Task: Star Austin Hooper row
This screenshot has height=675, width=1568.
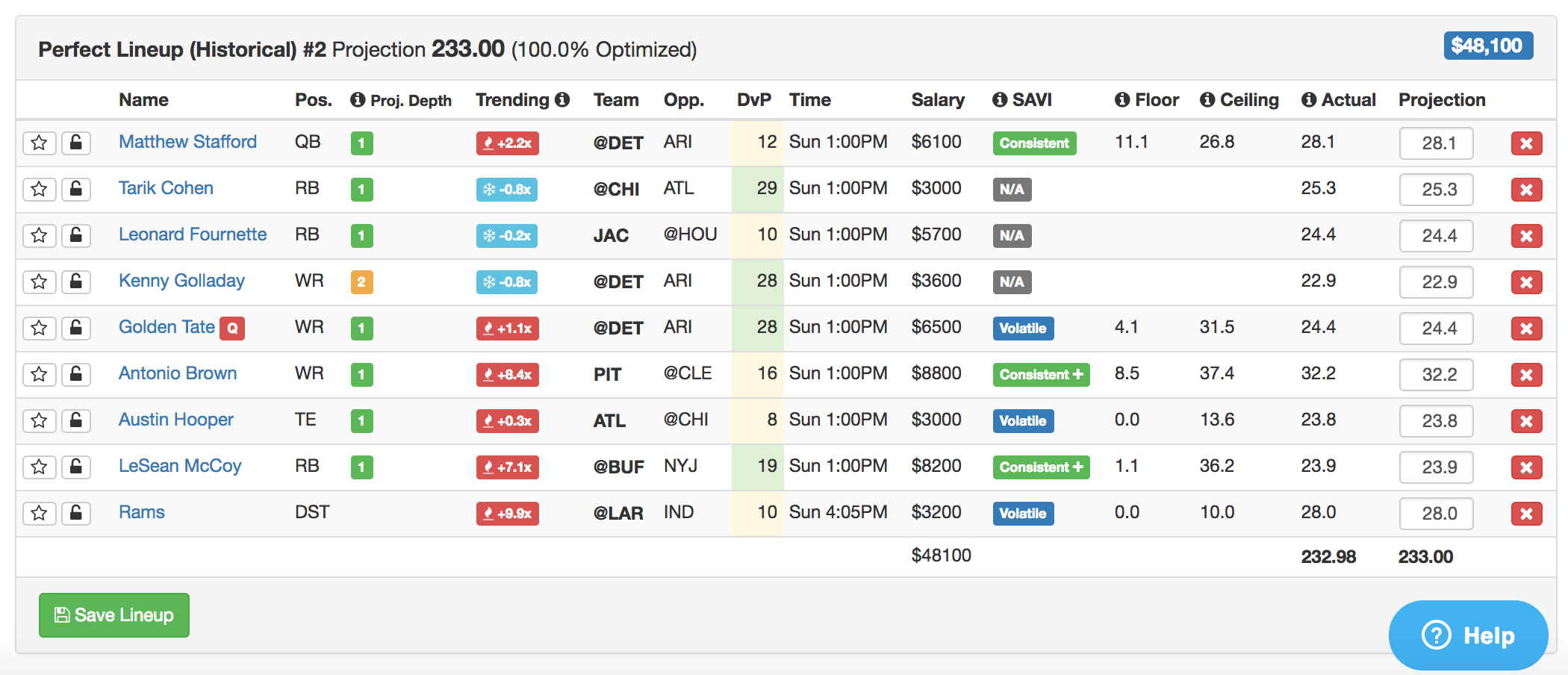Action: [x=40, y=420]
